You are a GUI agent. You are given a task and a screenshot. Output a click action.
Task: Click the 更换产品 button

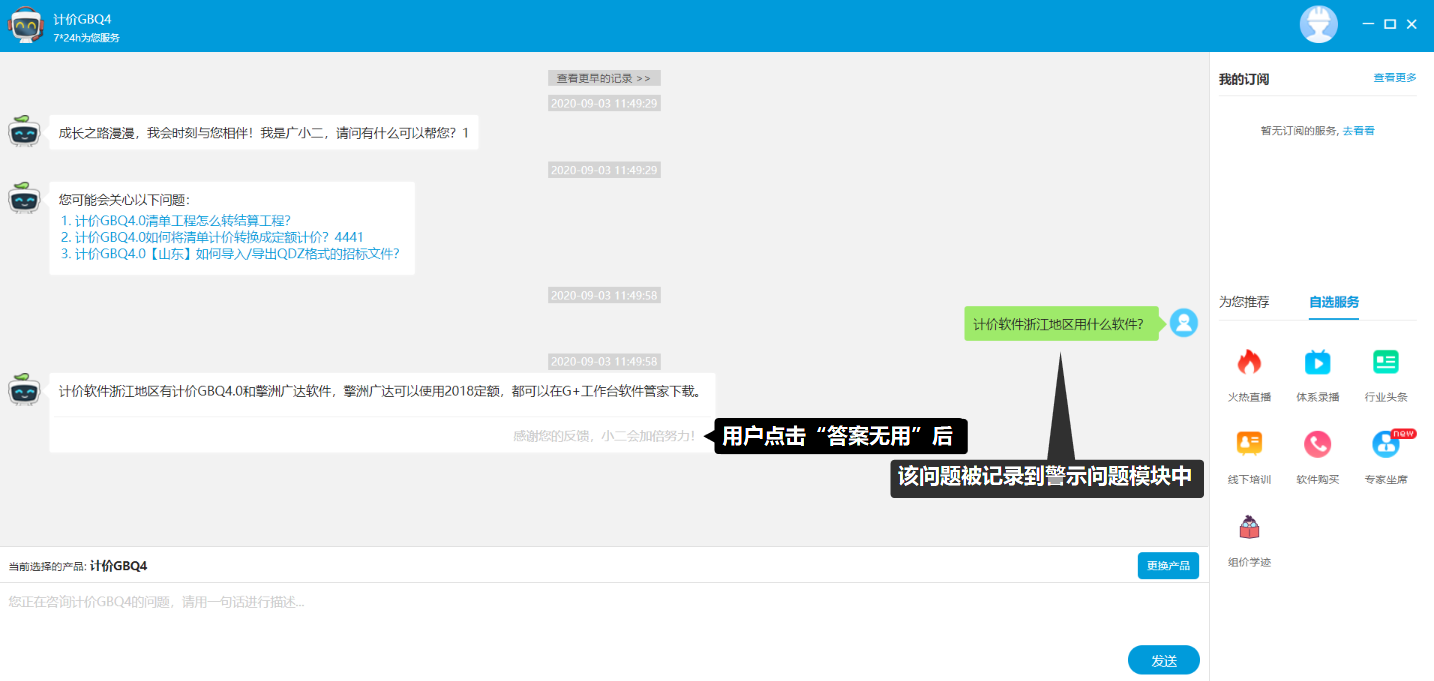tap(1167, 566)
